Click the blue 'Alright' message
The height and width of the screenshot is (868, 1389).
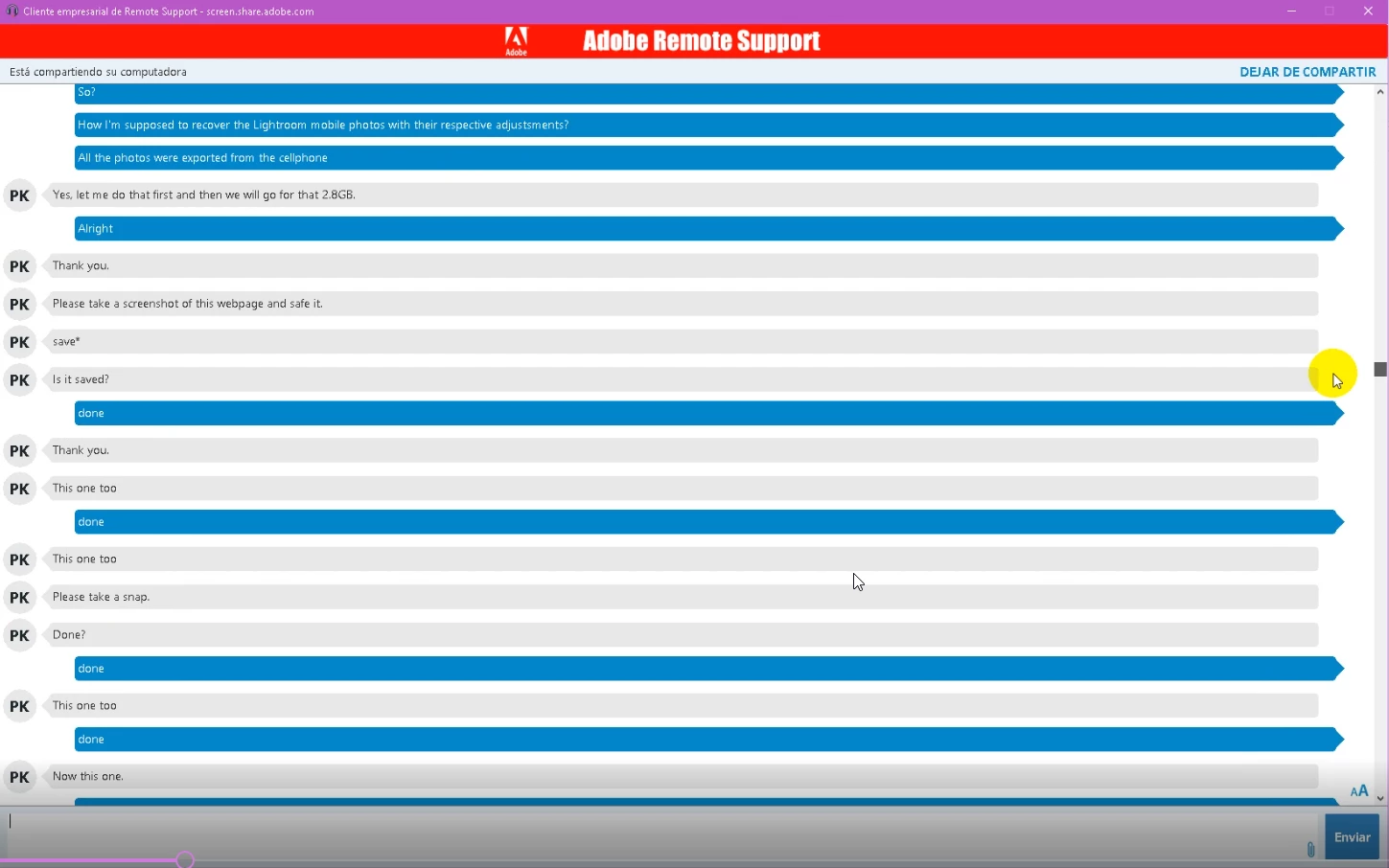[x=708, y=229]
